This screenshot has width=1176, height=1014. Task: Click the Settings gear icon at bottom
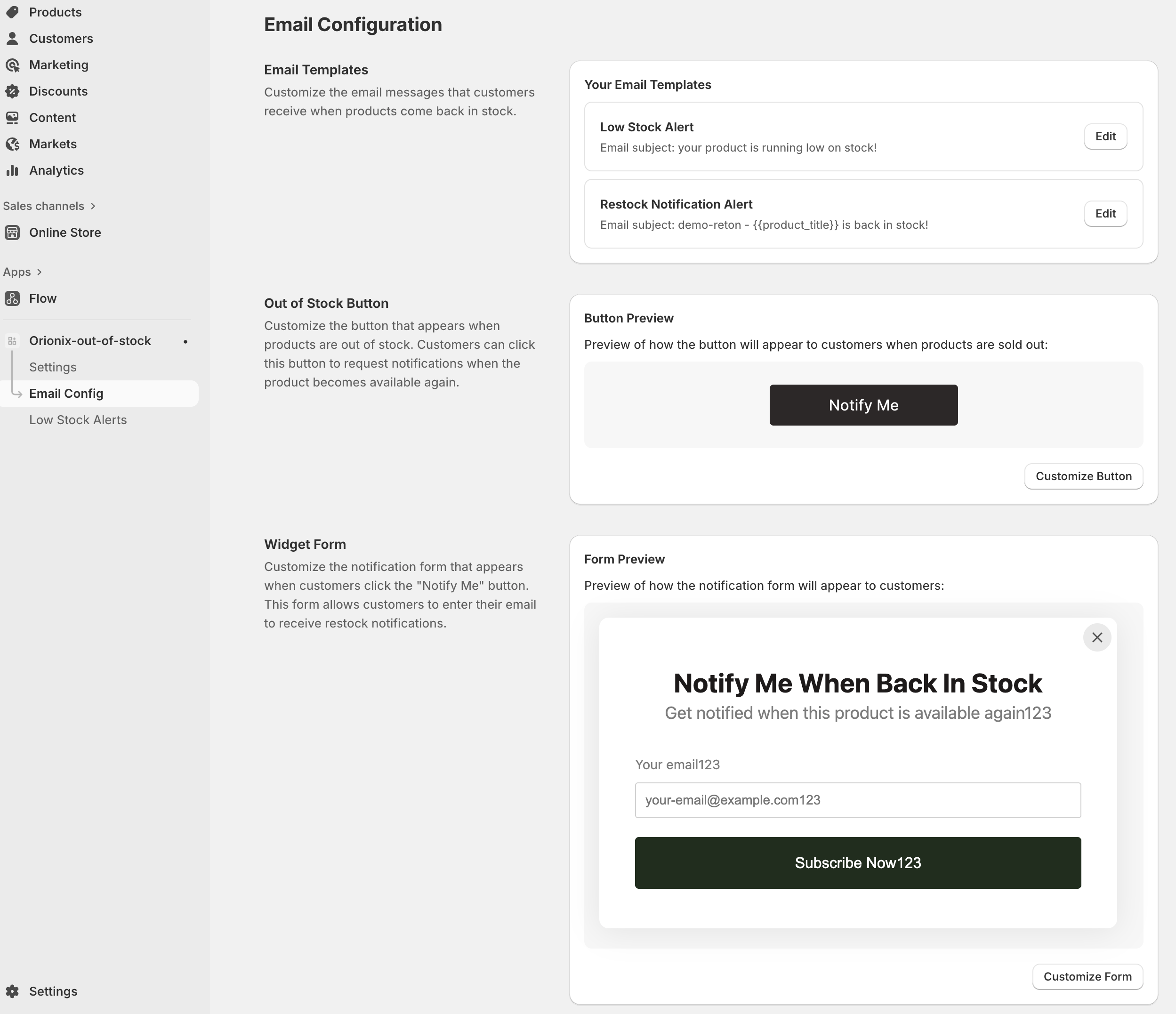pos(13,991)
